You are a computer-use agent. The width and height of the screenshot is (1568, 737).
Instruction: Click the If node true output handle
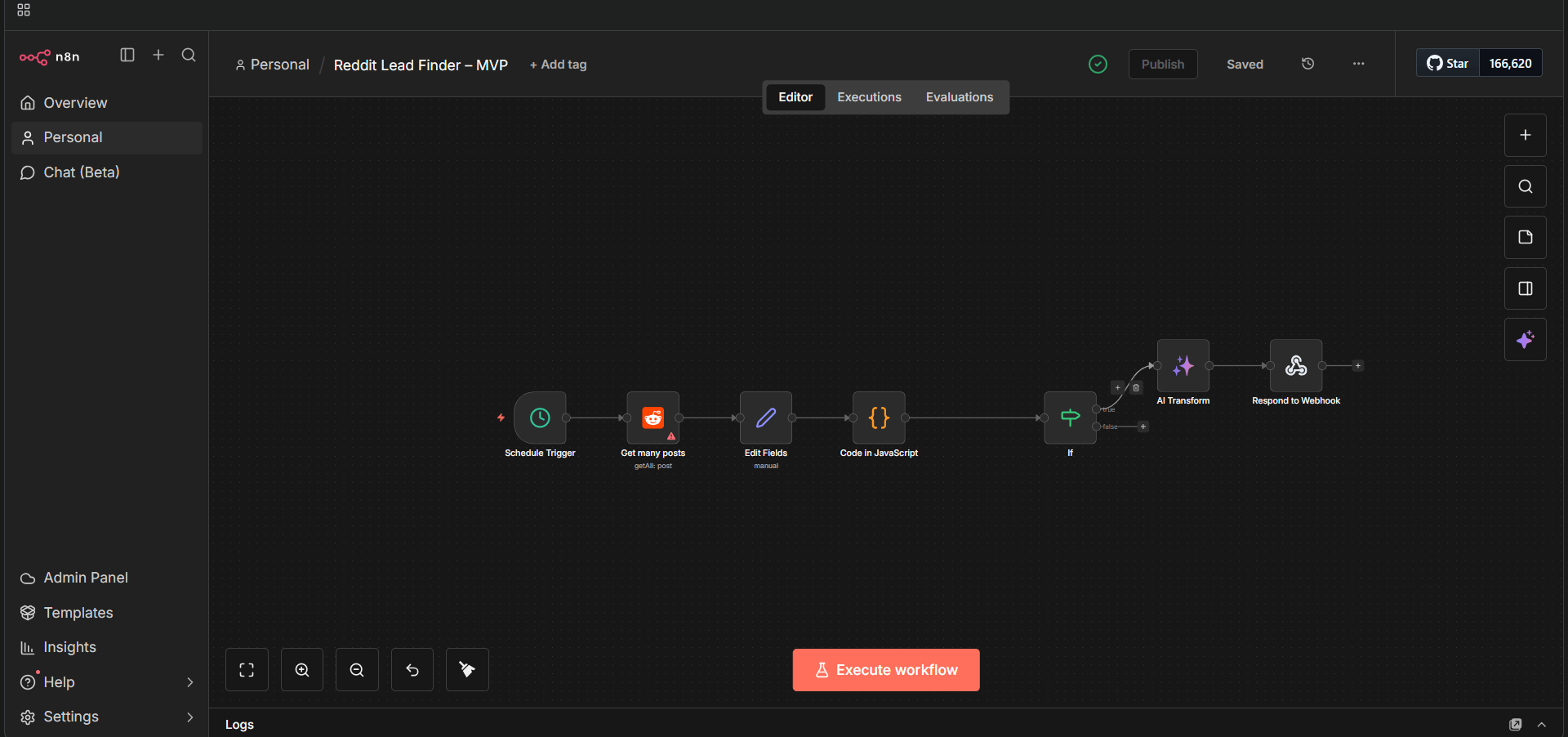point(1096,409)
